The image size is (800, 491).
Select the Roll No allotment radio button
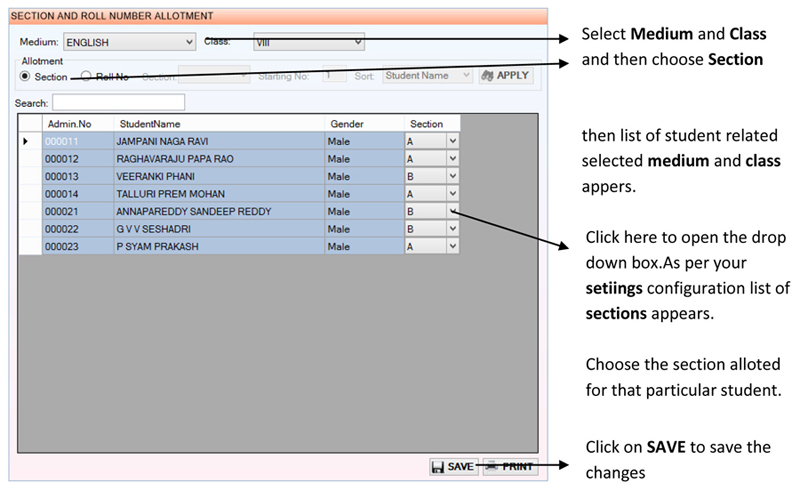point(86,77)
